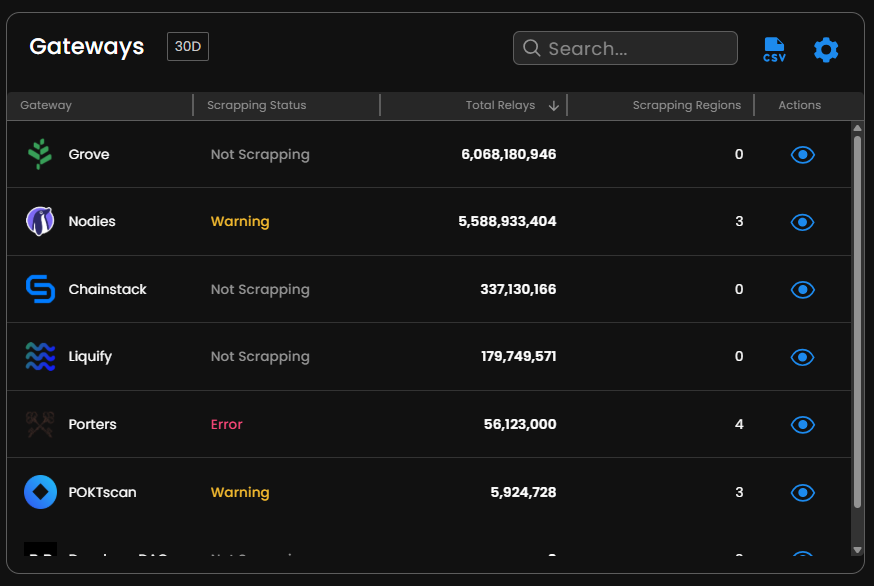Image resolution: width=874 pixels, height=586 pixels.
Task: Click the table scrollbar down arrow
Action: coord(857,550)
